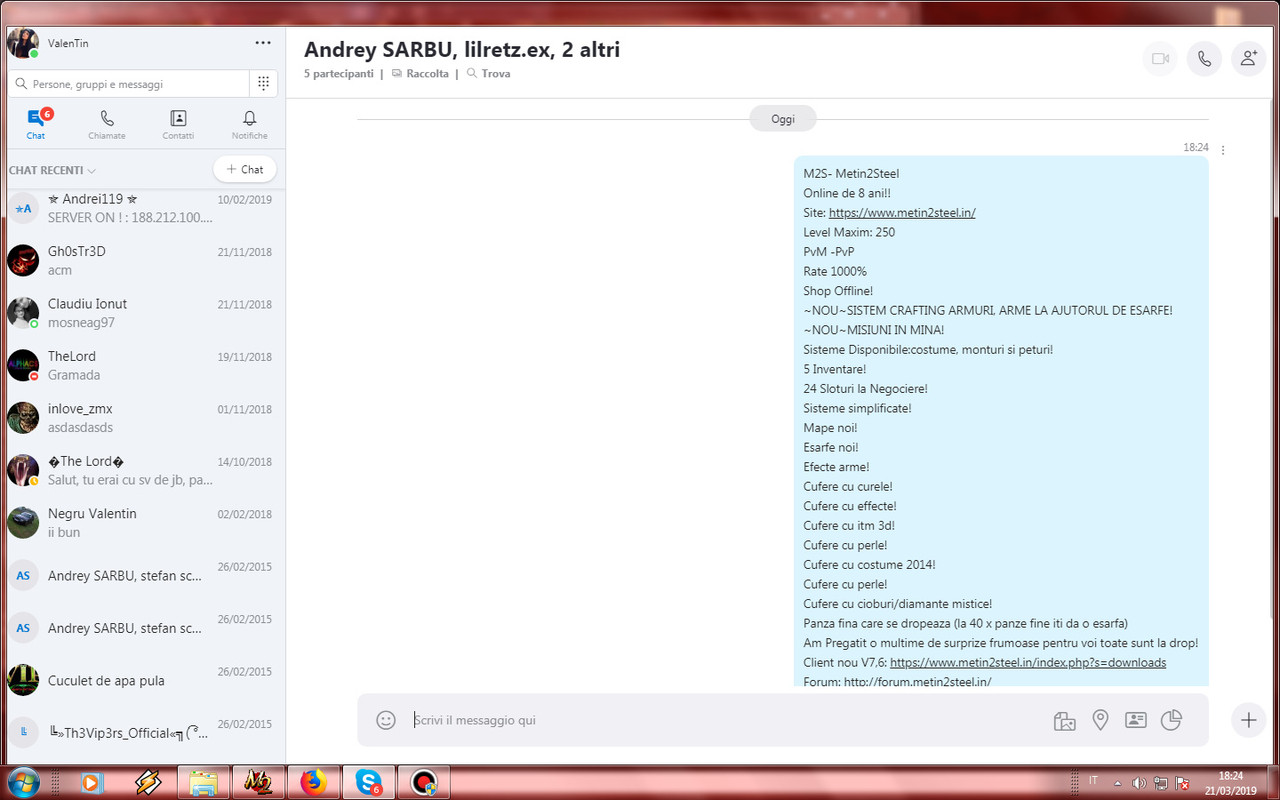Viewport: 1280px width, 800px height.
Task: Switch to the Contatti tab
Action: tap(178, 125)
